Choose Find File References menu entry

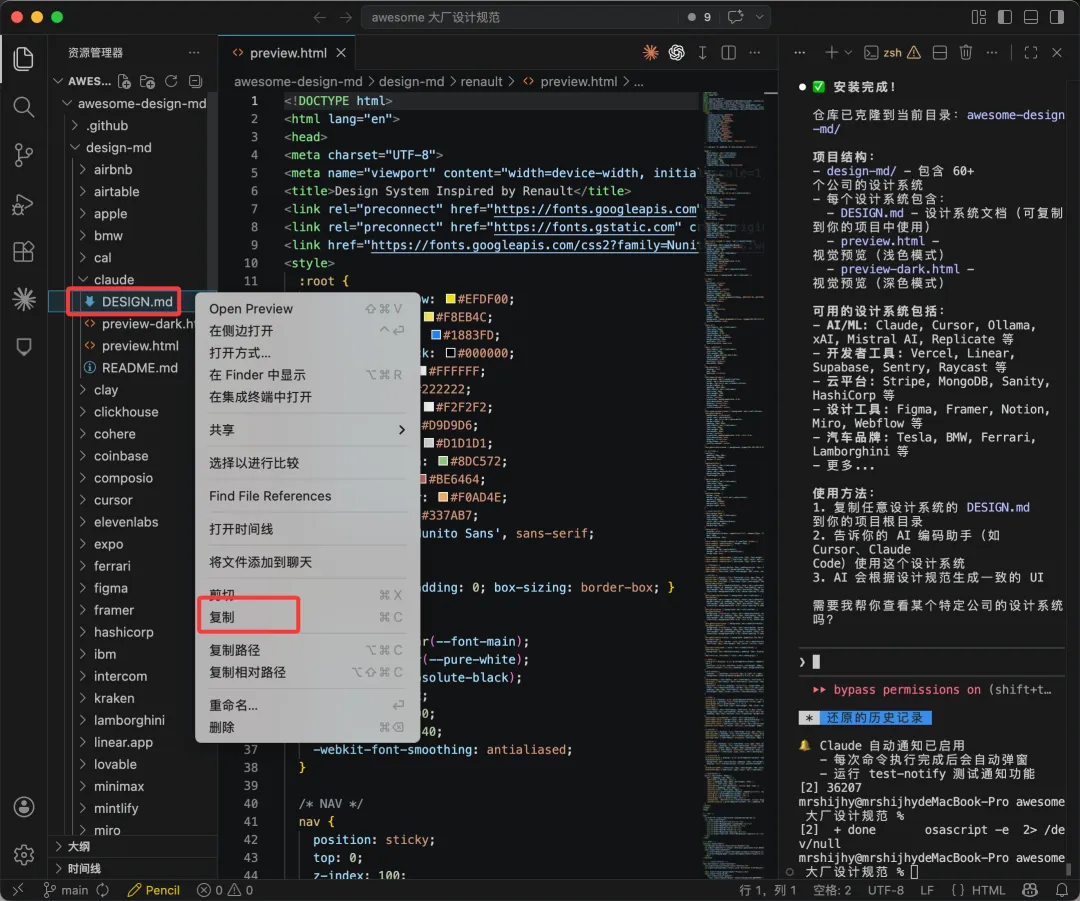click(307, 496)
